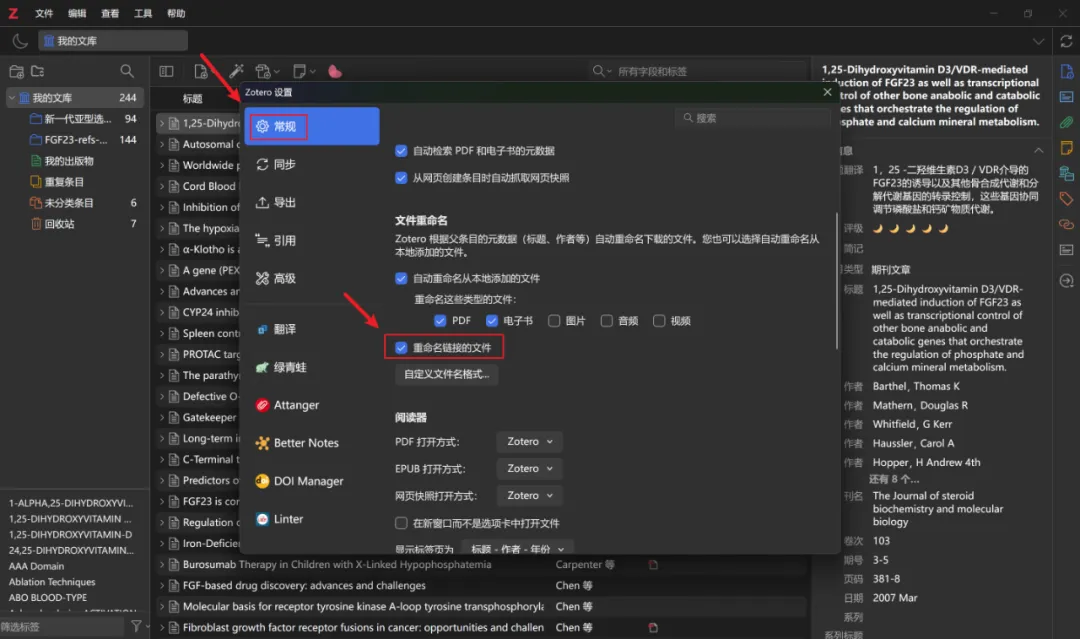
Task: Close the Zotero settings dialog
Action: click(x=827, y=92)
